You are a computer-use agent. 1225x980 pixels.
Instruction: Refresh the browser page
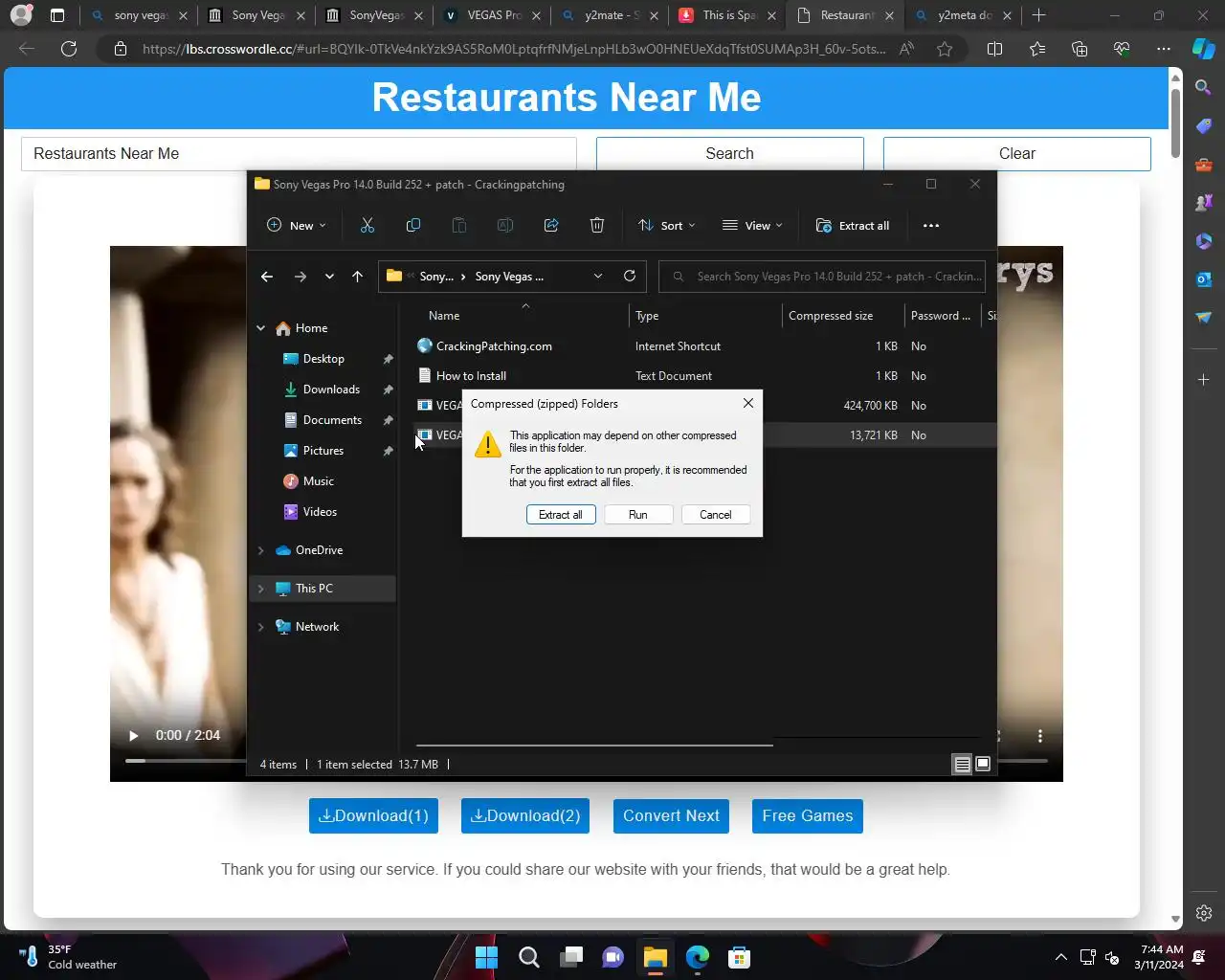click(69, 49)
